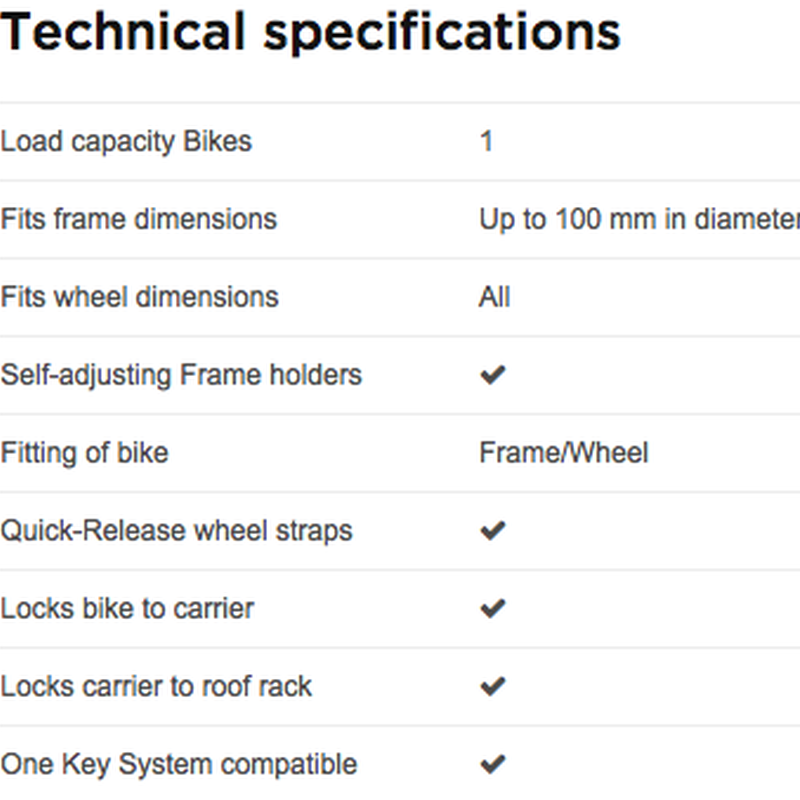Select the Fits frame dimensions label
The height and width of the screenshot is (800, 800).
tap(138, 219)
